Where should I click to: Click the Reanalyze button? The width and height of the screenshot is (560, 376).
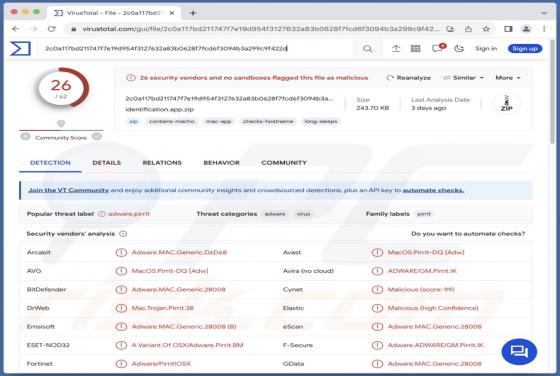[x=409, y=78]
